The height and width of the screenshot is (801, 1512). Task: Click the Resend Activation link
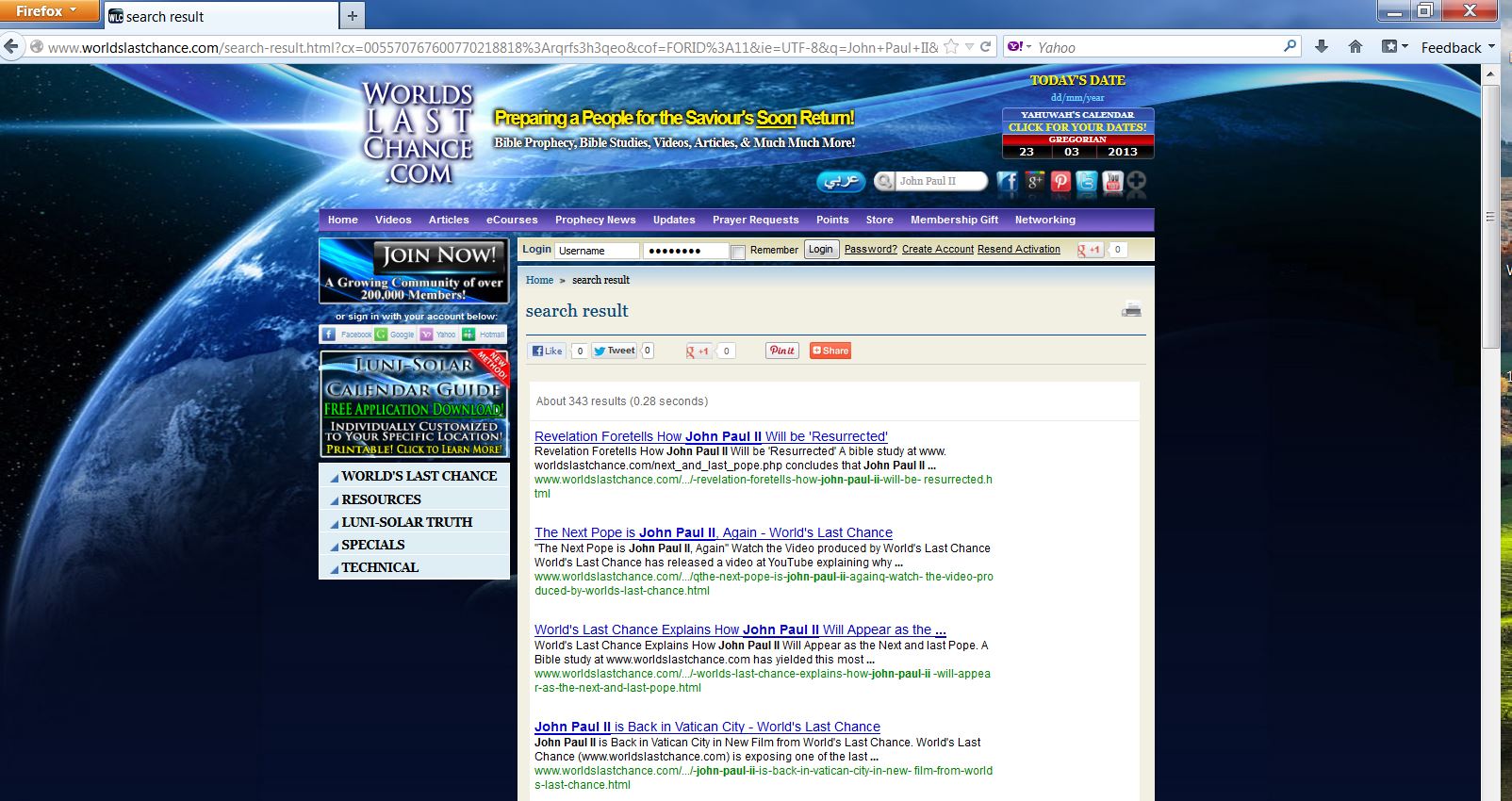click(1019, 250)
